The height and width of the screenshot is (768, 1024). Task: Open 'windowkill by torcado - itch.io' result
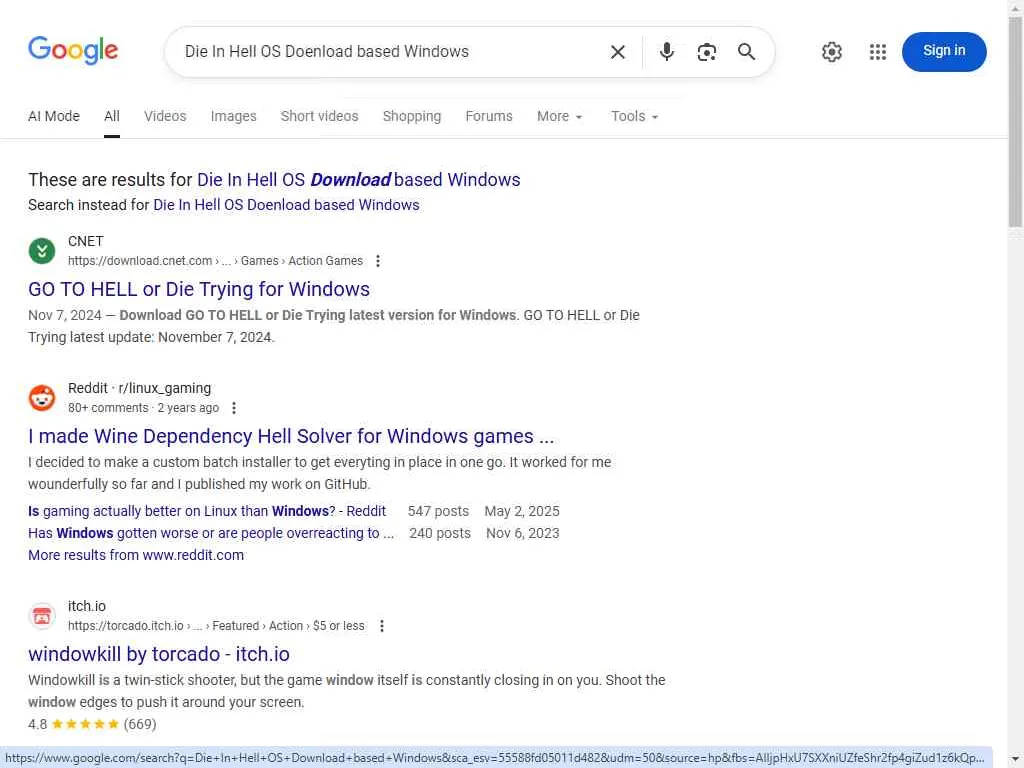159,654
